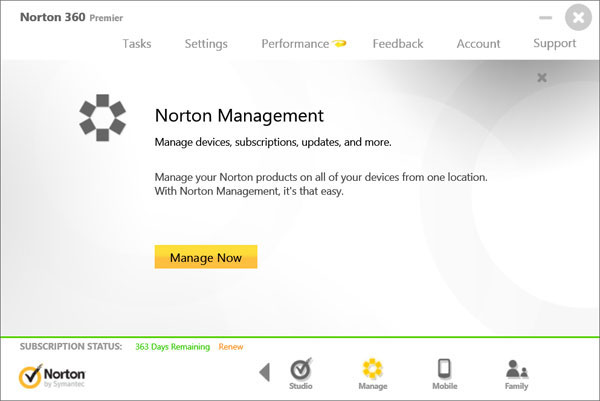The width and height of the screenshot is (600, 401).
Task: Open the Feedback link
Action: pos(398,44)
